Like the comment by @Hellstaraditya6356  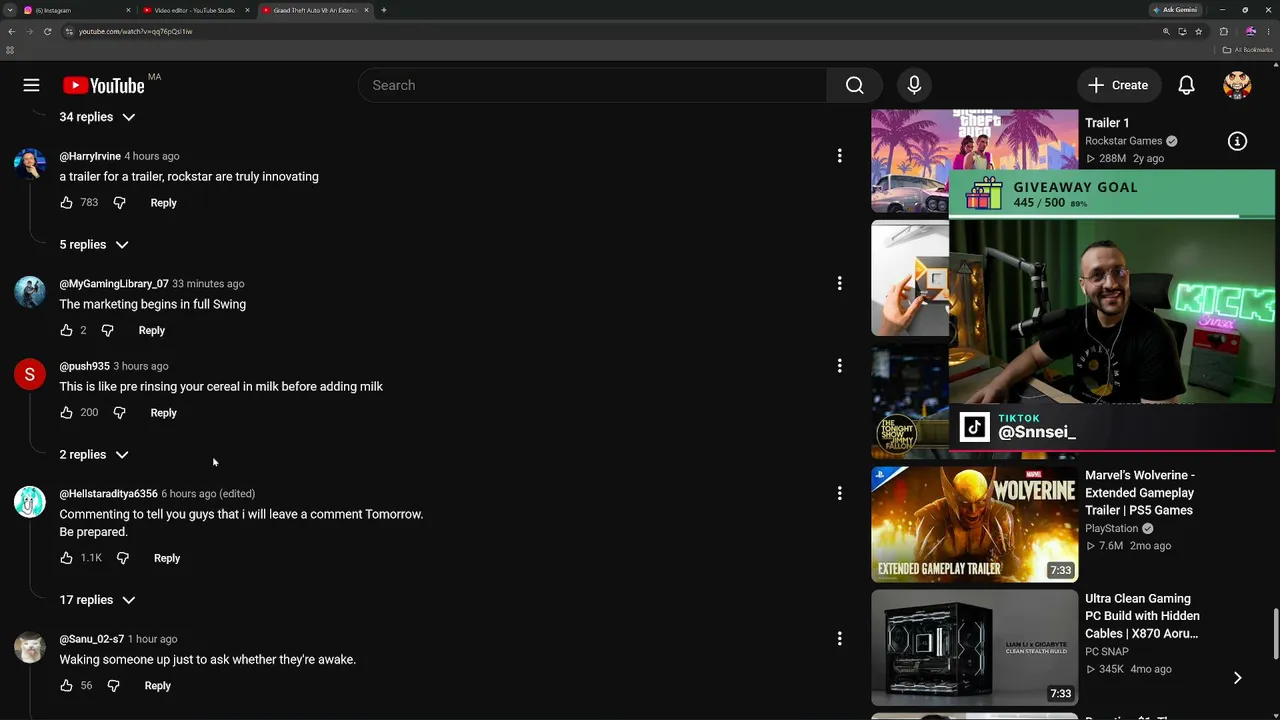pyautogui.click(x=66, y=558)
